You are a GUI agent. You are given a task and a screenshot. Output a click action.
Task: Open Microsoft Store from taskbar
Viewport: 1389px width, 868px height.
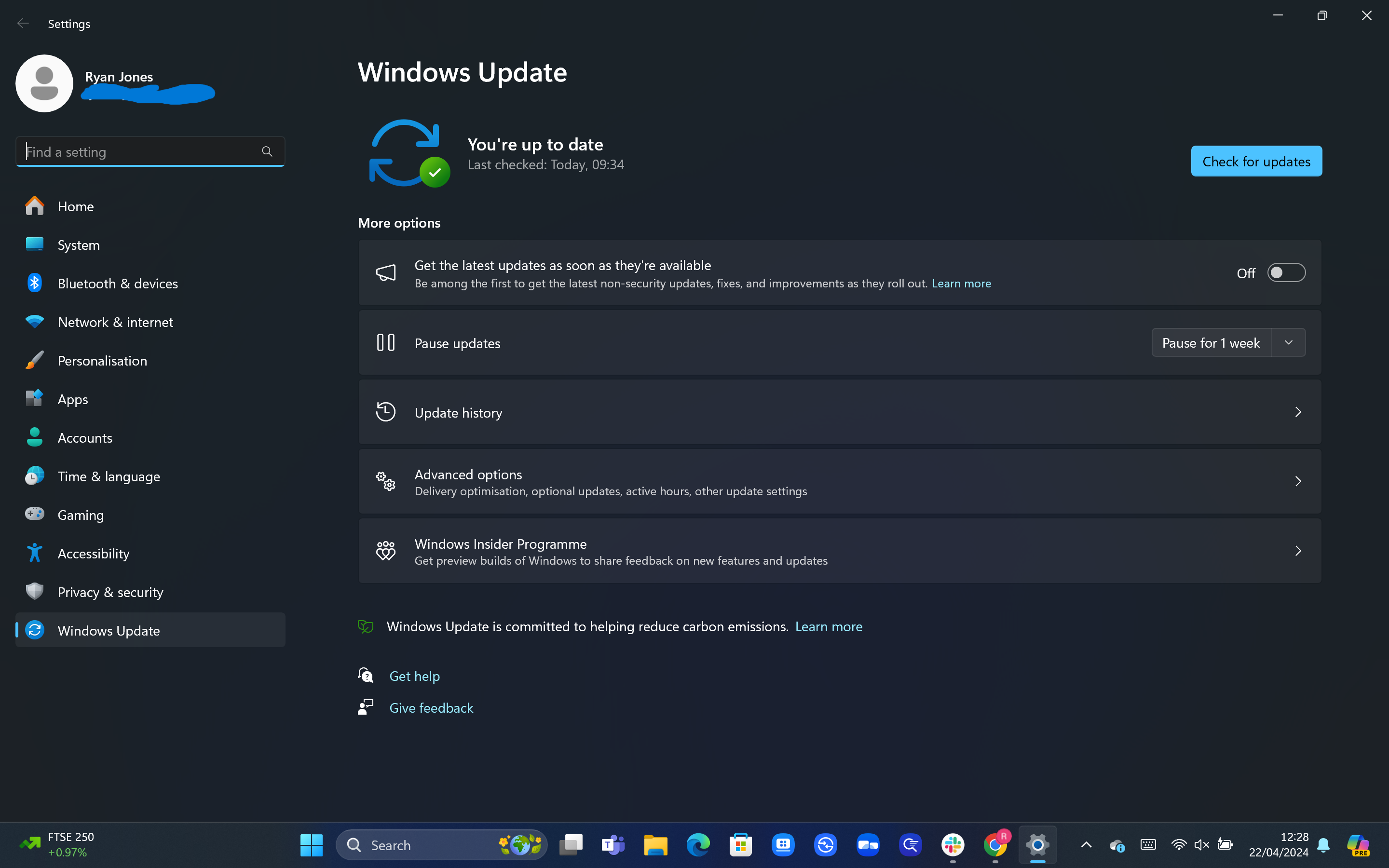pyautogui.click(x=740, y=845)
